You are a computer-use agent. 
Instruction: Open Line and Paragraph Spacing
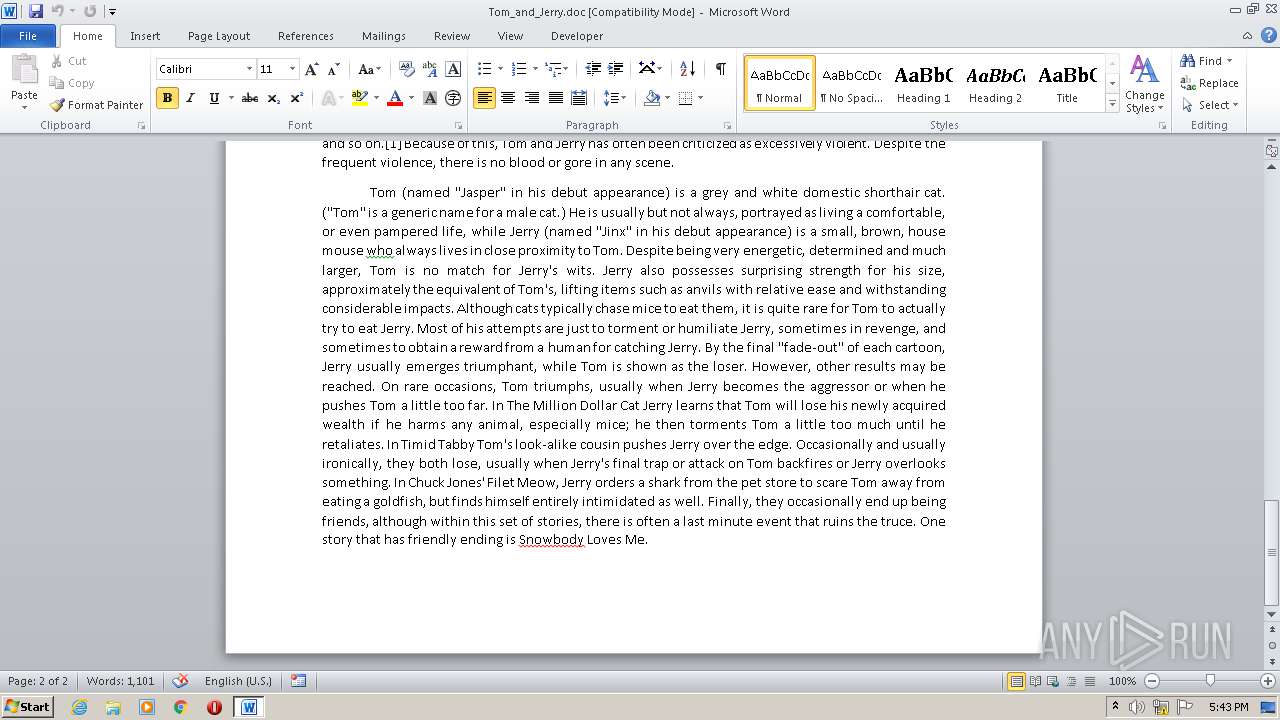point(614,98)
